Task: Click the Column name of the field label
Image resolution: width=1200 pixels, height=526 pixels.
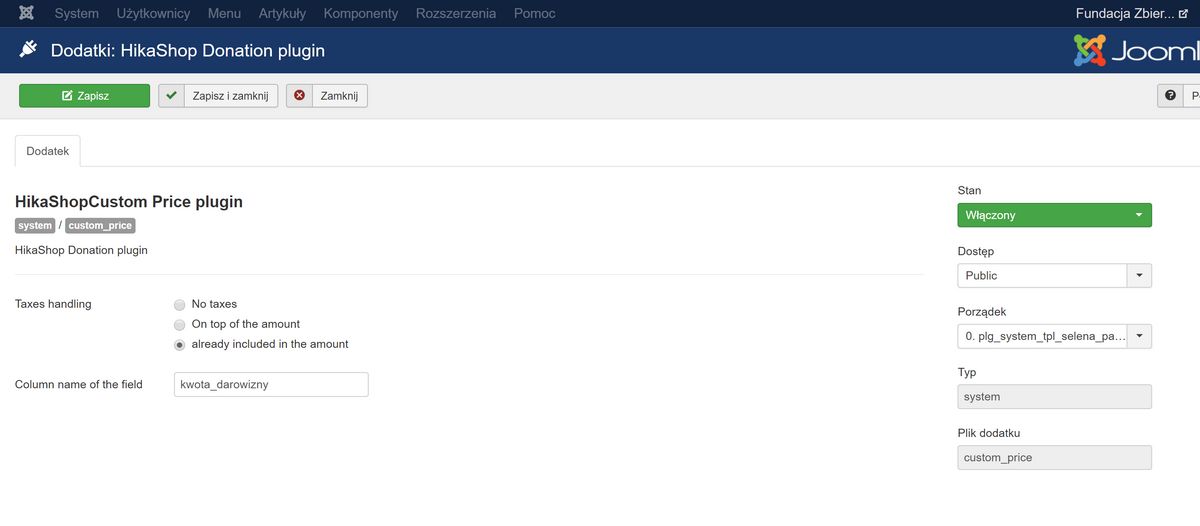Action: 79,384
